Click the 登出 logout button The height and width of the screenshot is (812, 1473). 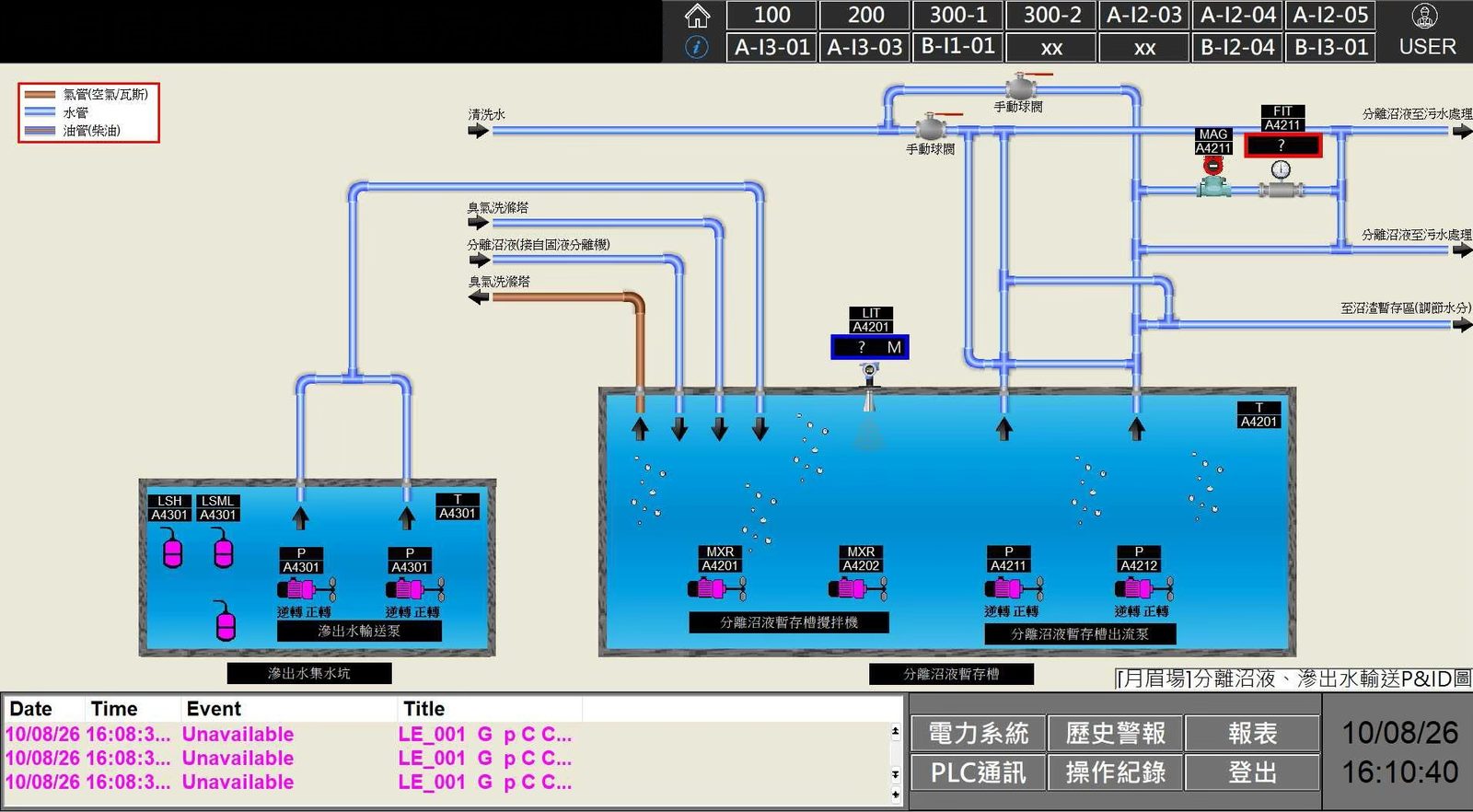point(1252,772)
